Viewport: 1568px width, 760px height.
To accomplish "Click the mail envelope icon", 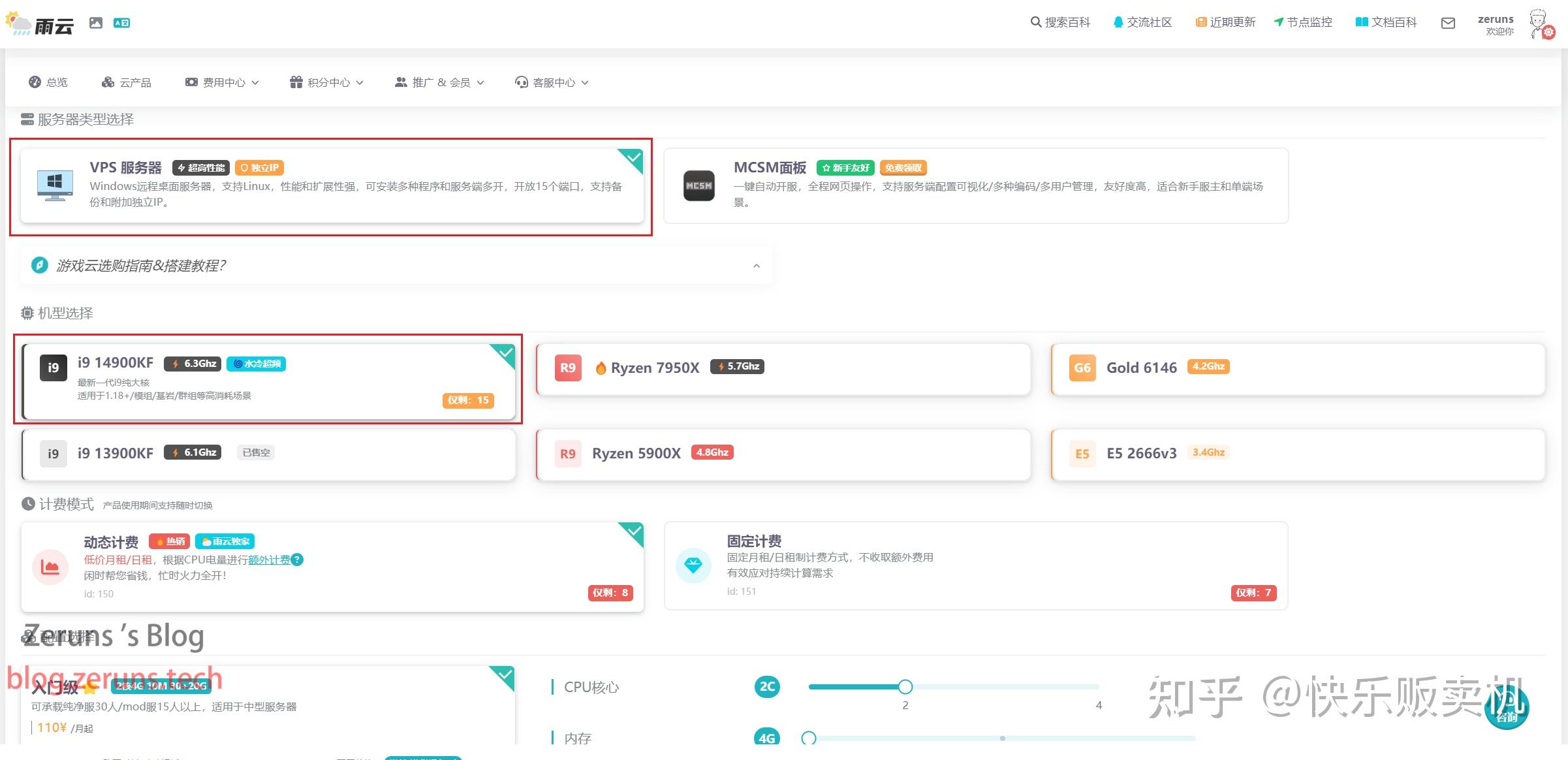I will click(1448, 23).
